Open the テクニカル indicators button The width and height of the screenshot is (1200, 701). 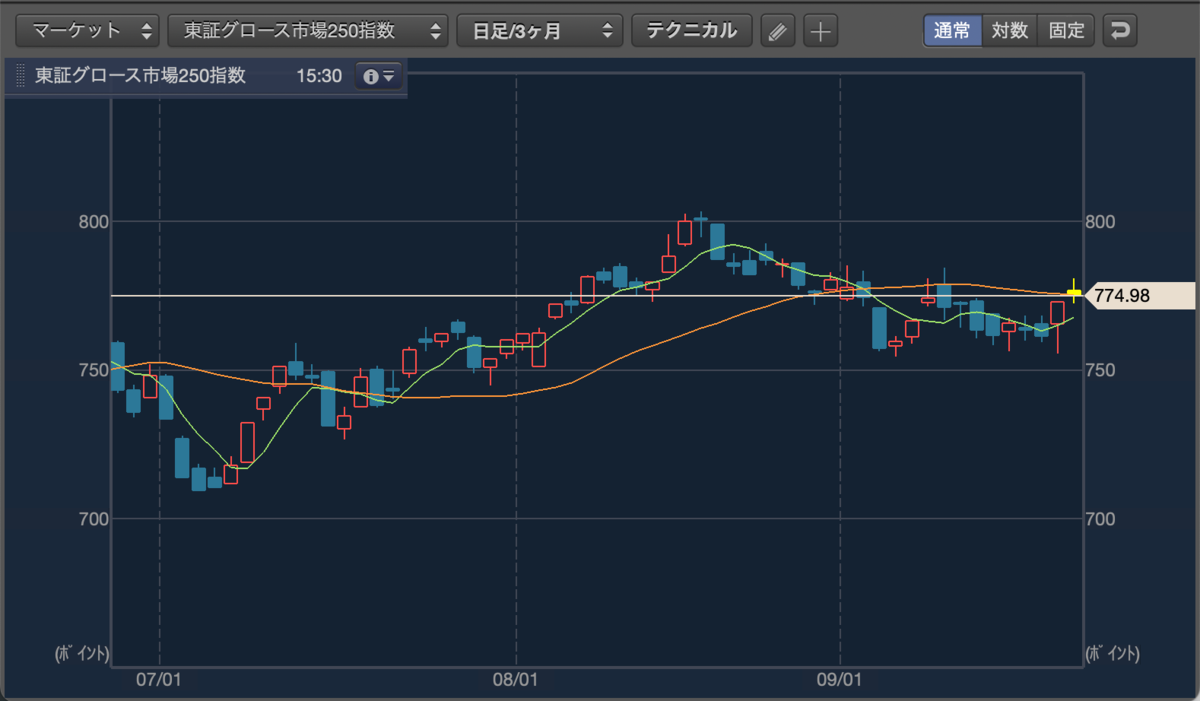(x=691, y=30)
